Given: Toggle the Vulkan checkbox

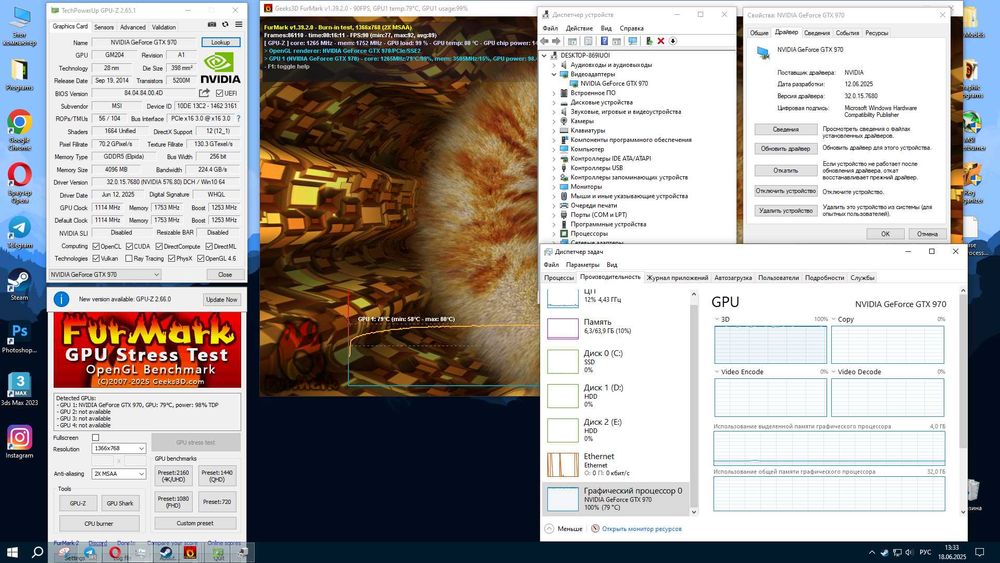Looking at the screenshot, I should 96,258.
